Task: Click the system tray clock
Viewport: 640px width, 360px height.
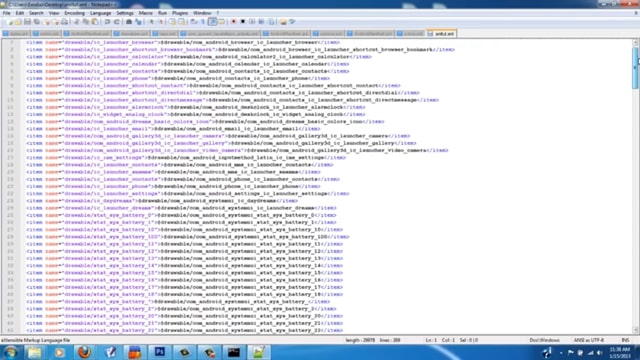Action: click(620, 353)
